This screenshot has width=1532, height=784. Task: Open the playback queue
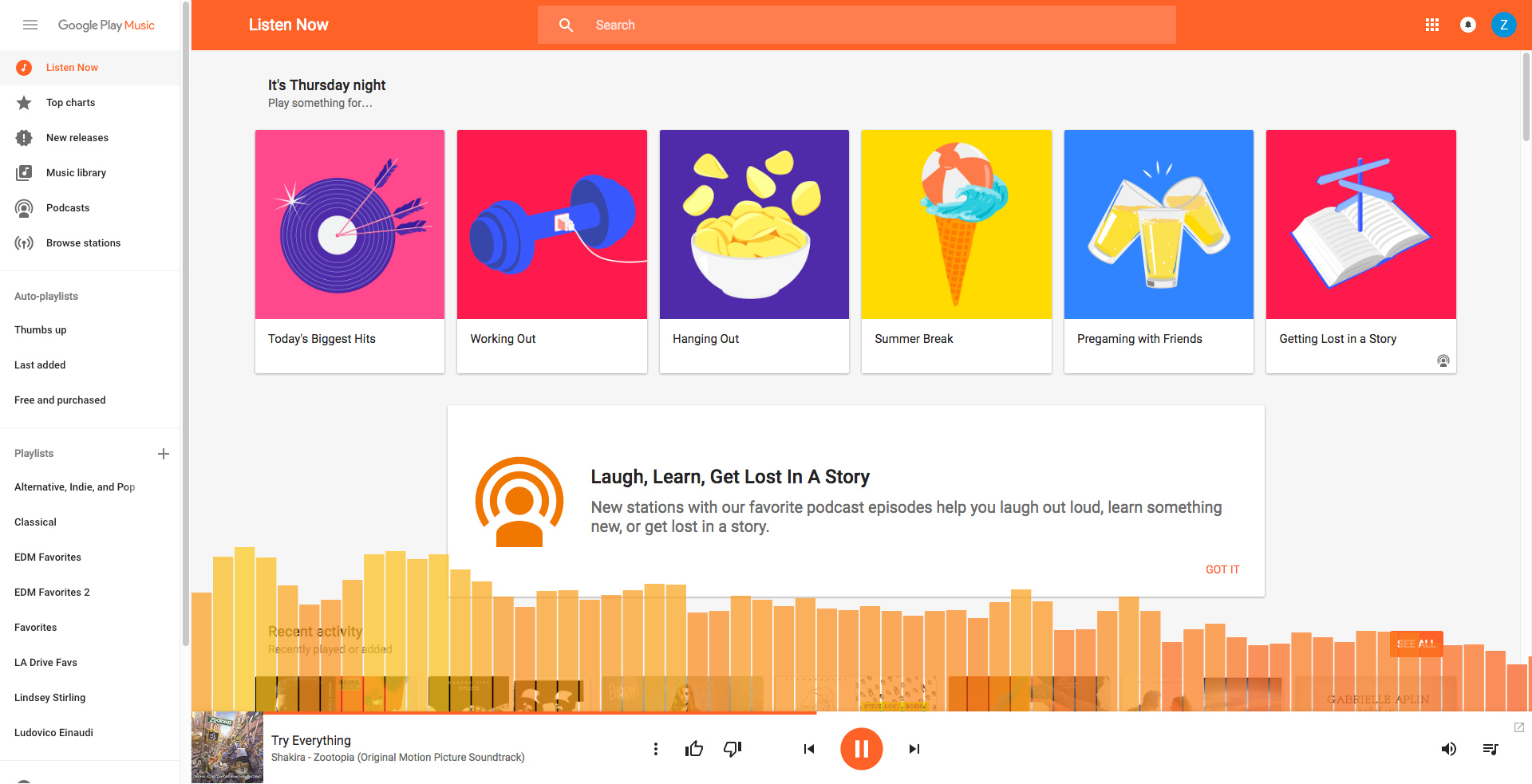(x=1490, y=749)
